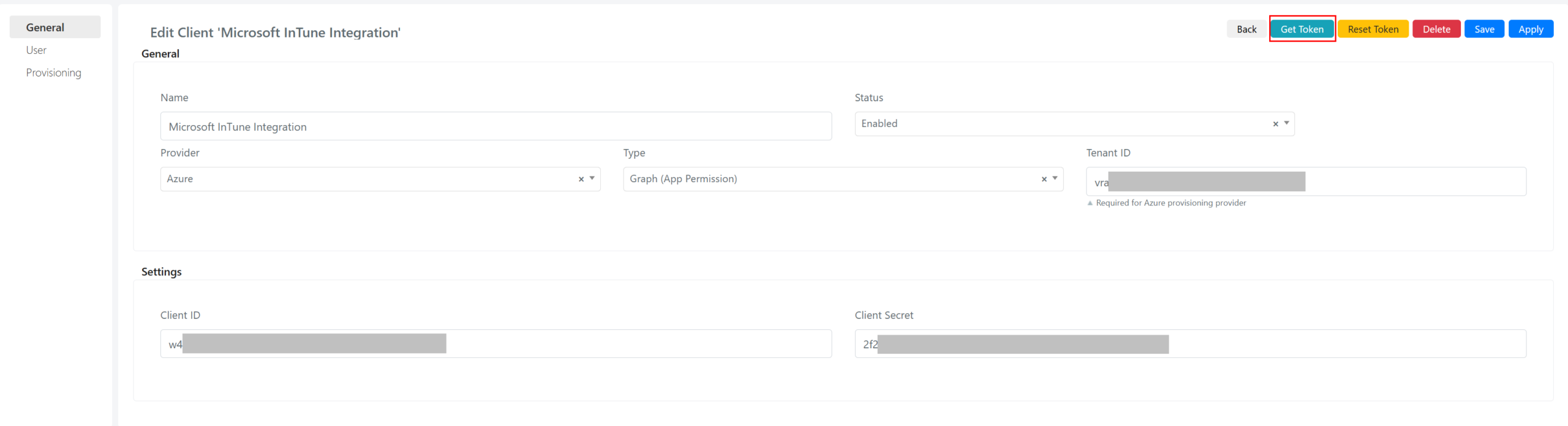Click the 'Name' field label
1568x426 pixels.
175,97
